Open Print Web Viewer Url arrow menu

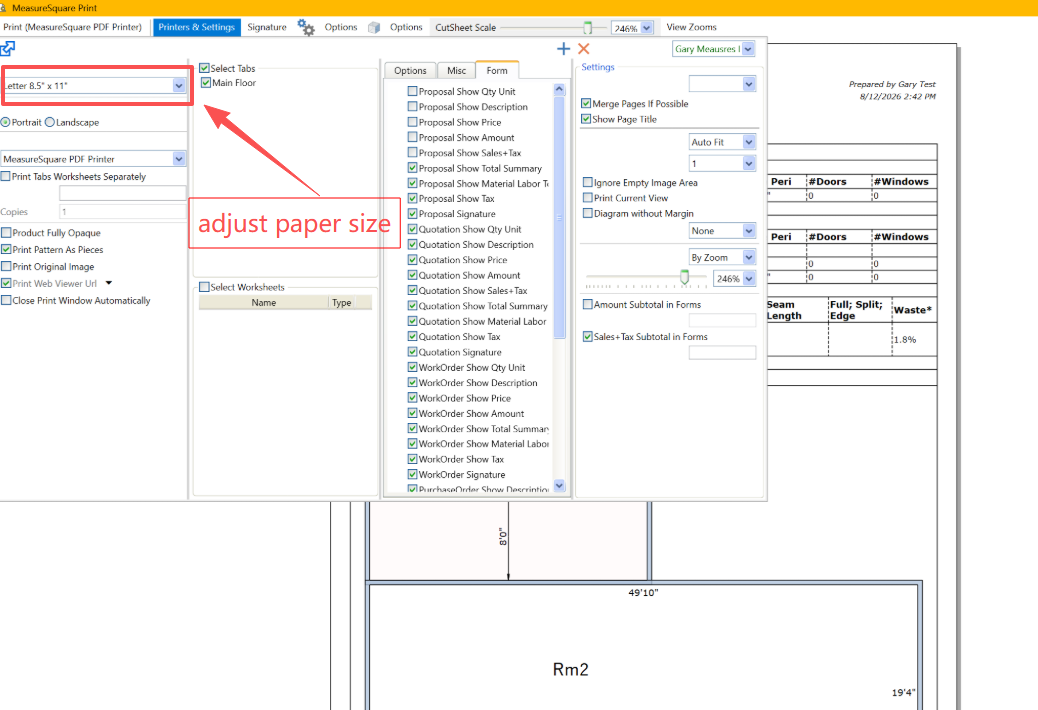(109, 283)
